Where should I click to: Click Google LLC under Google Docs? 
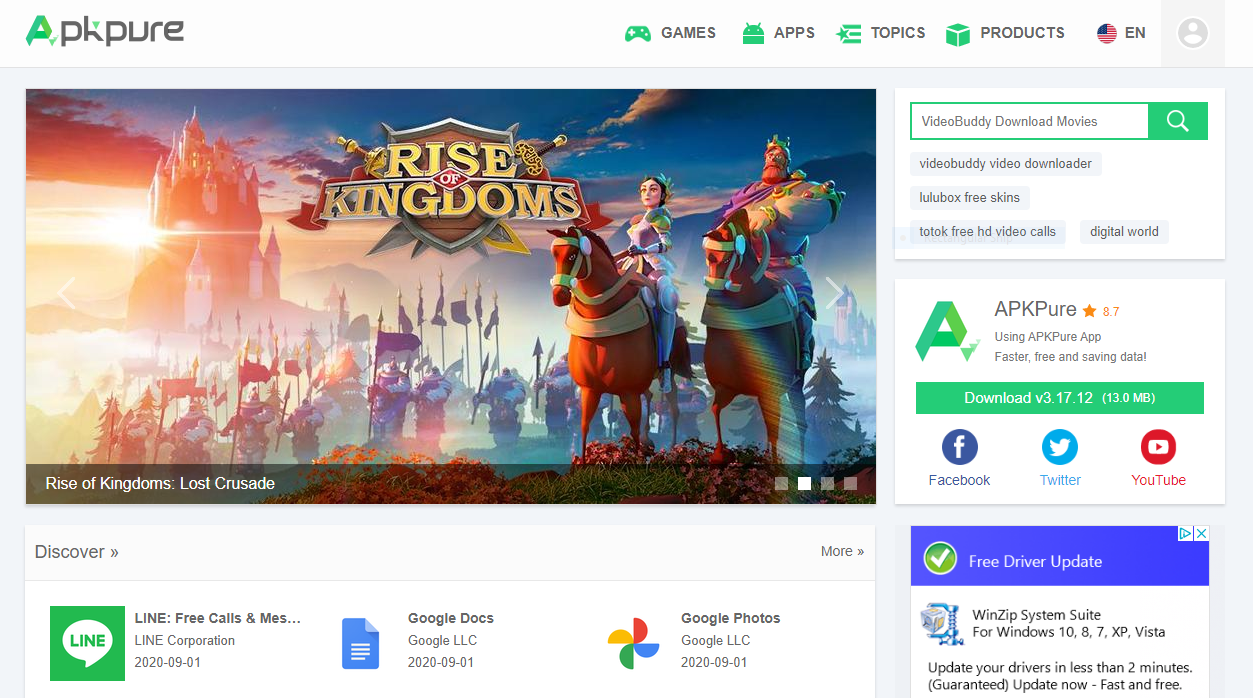click(442, 640)
